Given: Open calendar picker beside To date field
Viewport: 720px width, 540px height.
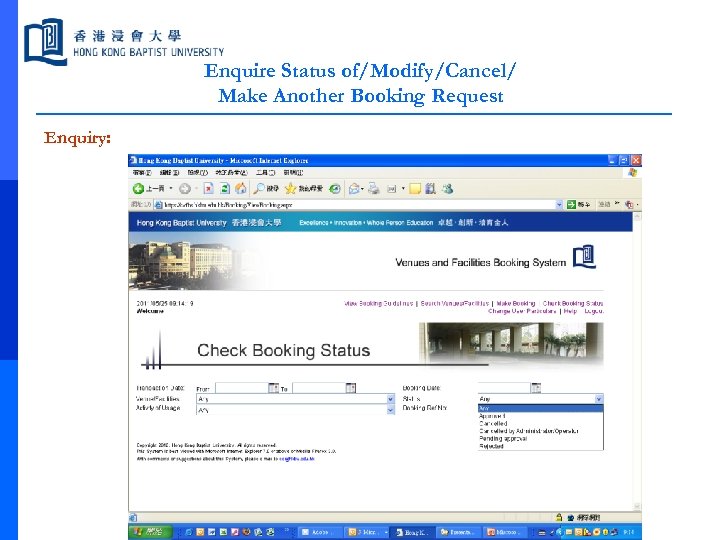Looking at the screenshot, I should pos(351,388).
